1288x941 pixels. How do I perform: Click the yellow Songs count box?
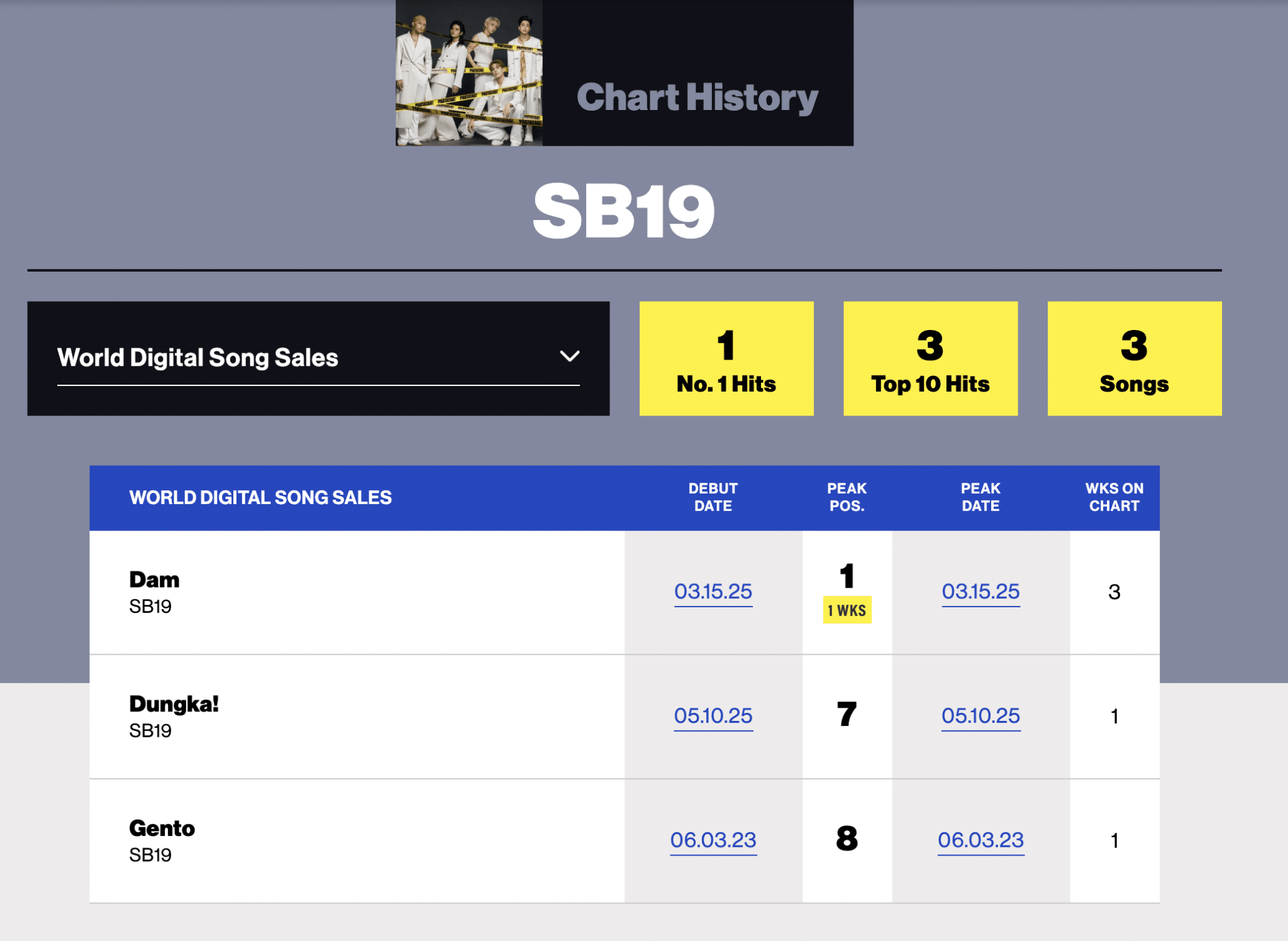(1133, 358)
